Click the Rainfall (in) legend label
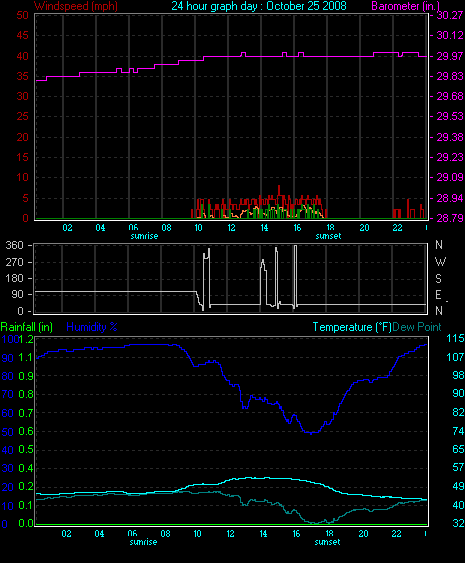This screenshot has width=465, height=563. pyautogui.click(x=27, y=327)
